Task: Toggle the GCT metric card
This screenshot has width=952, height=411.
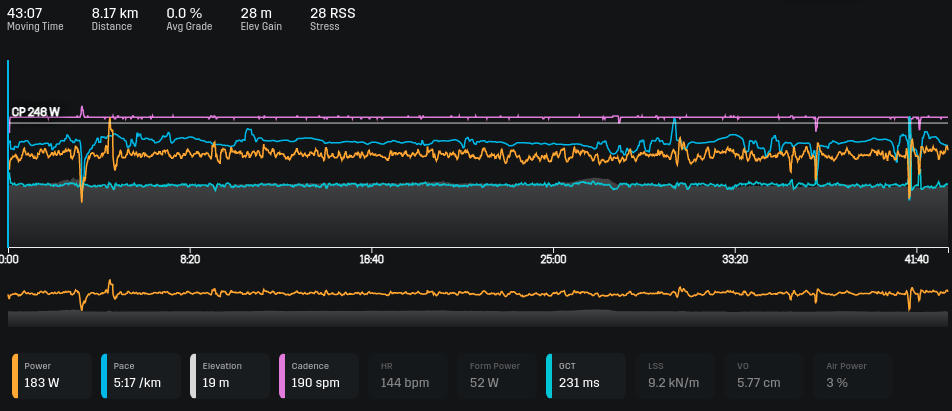Action: tap(586, 375)
